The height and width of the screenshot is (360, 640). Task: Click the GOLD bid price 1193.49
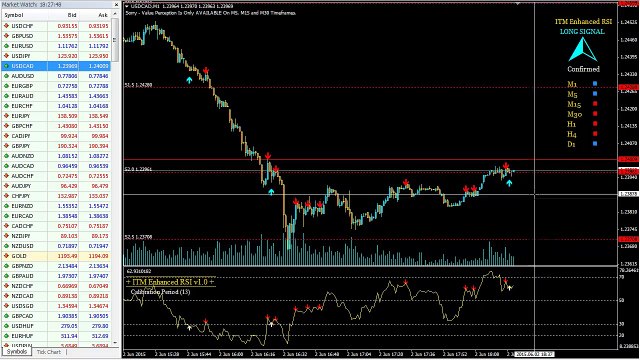coord(67,256)
